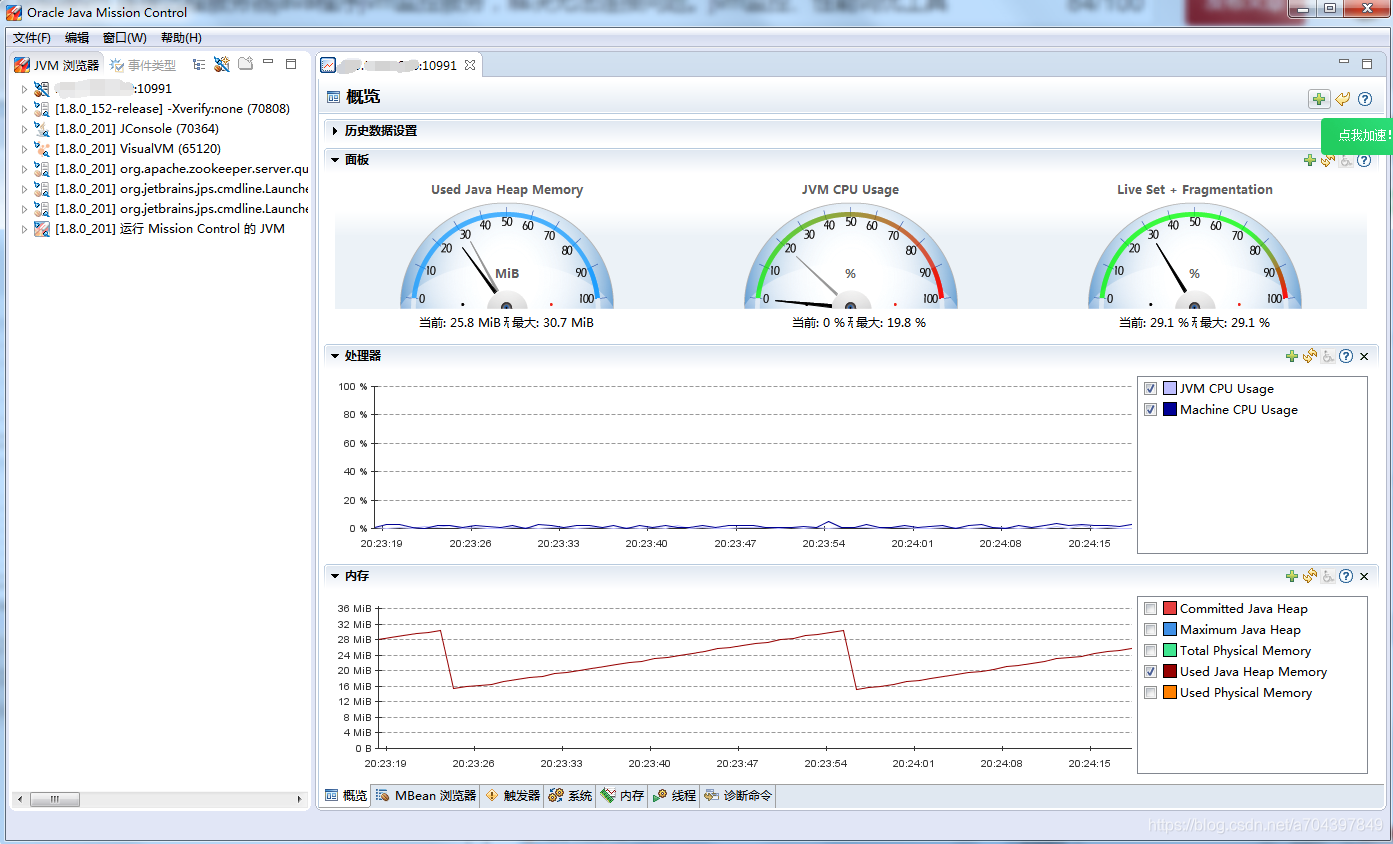1393x844 pixels.
Task: Switch to the 诊断命令 tab
Action: tap(738, 796)
